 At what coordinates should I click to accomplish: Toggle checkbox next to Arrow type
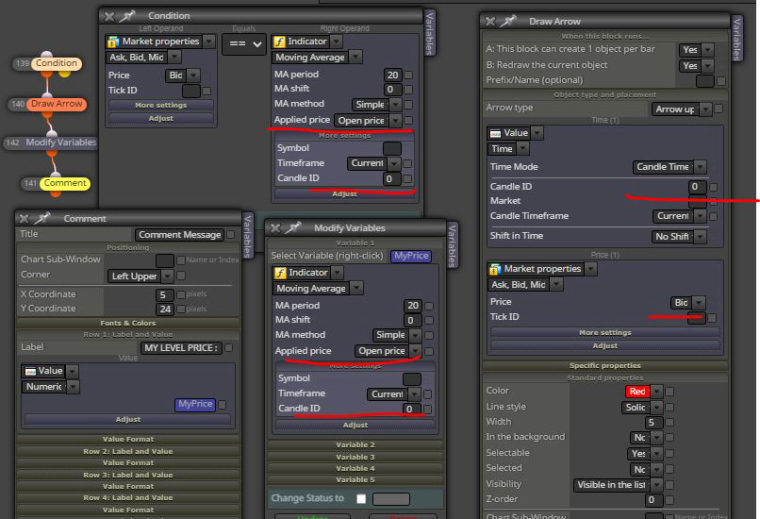[718, 109]
